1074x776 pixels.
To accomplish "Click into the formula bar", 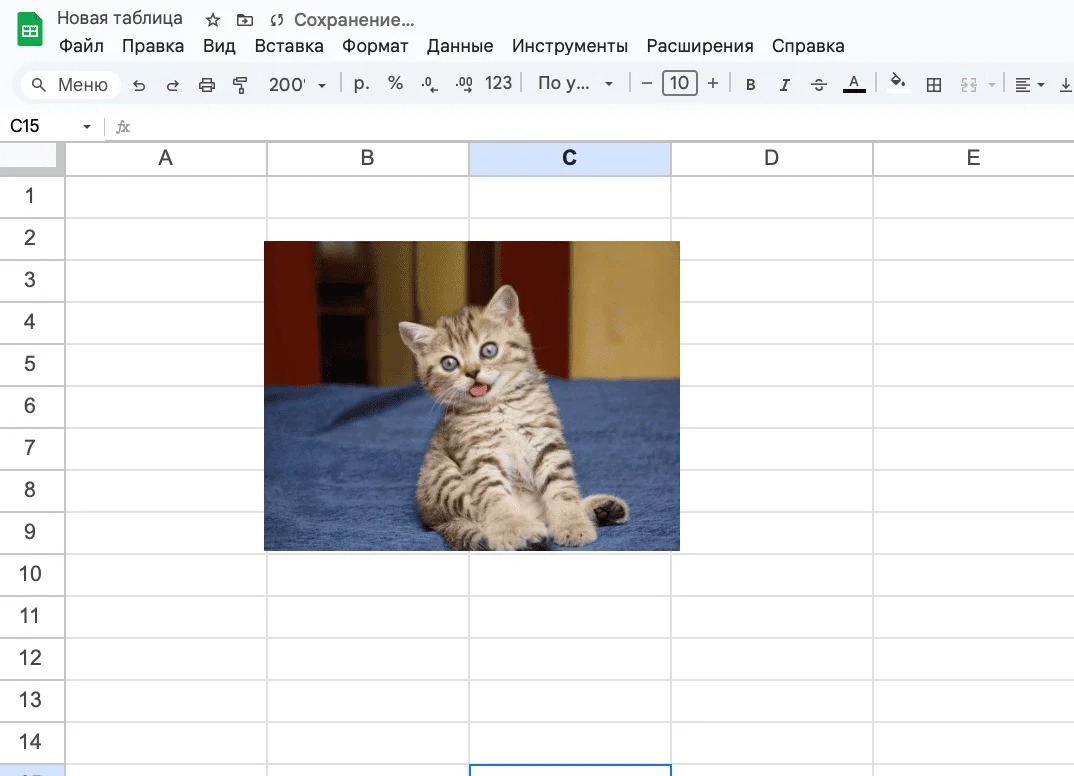I will tap(603, 127).
